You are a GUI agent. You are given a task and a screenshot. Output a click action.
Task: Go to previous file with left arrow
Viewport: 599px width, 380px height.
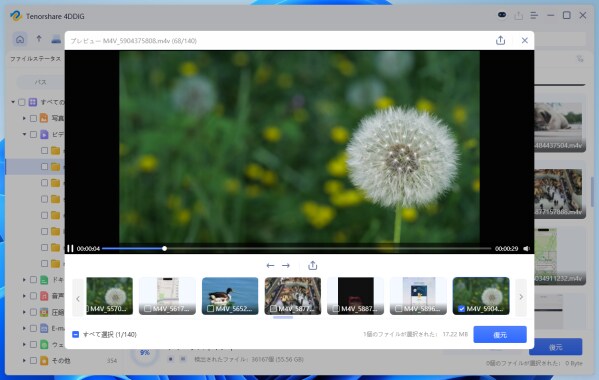[x=270, y=265]
